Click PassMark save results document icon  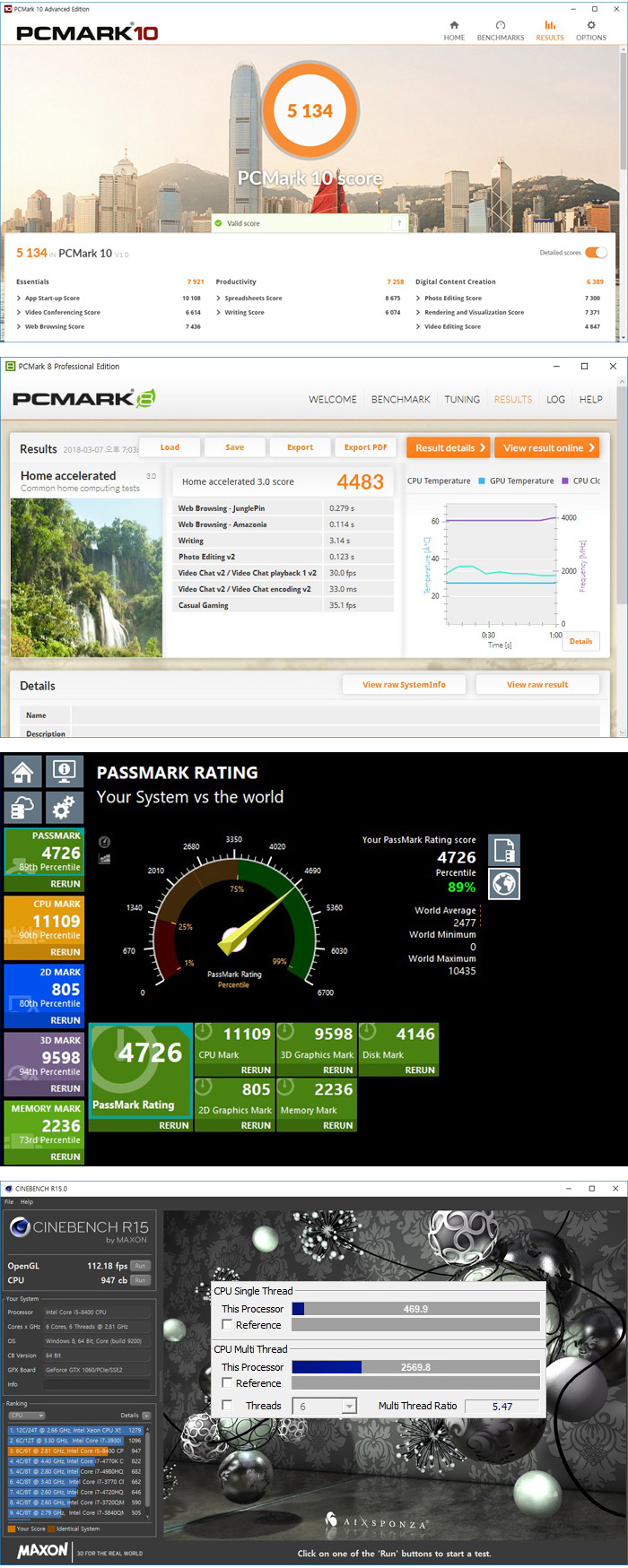pos(504,849)
